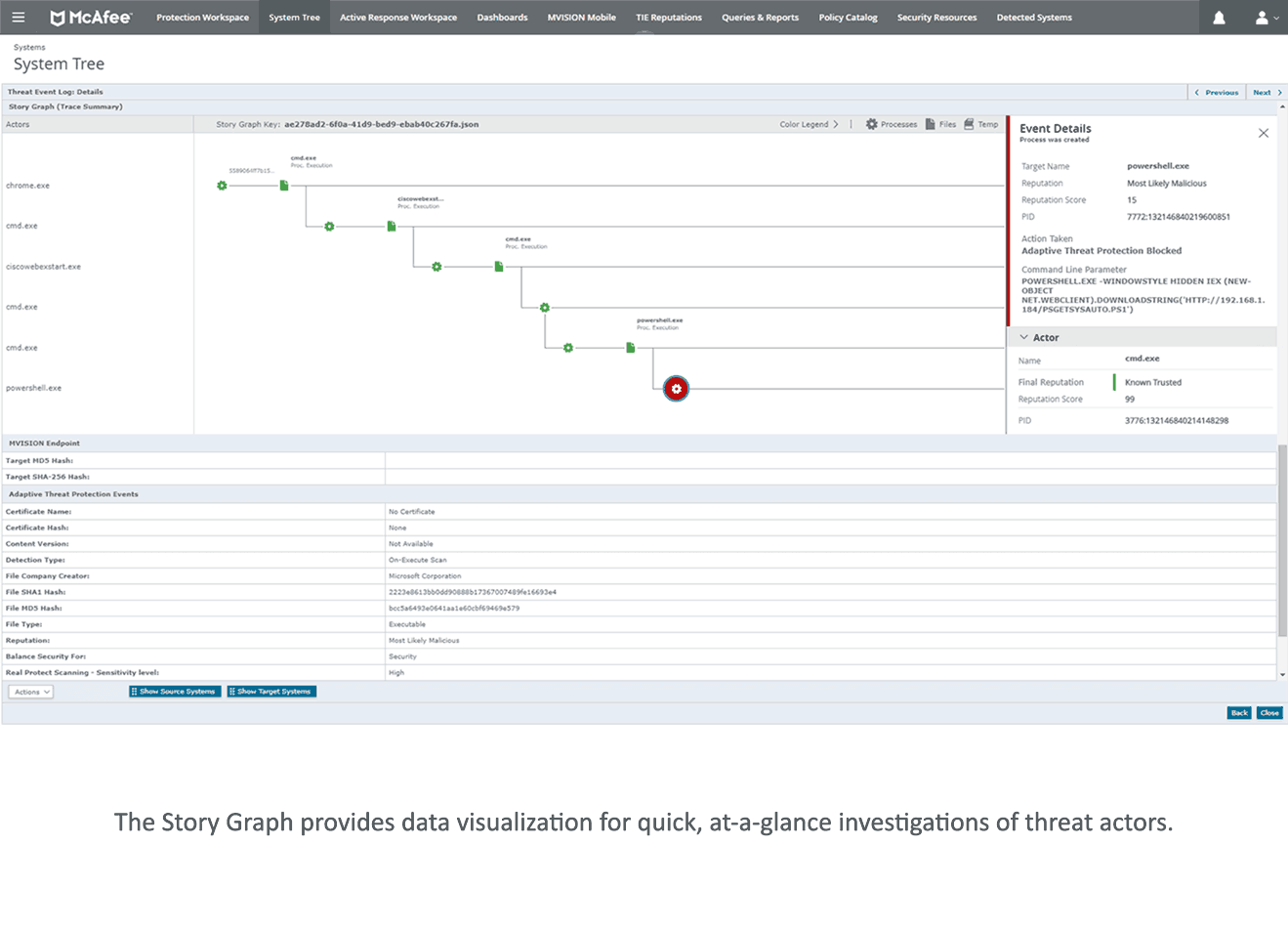Click the Adaptive Threat Protection Blocked text

(1101, 251)
